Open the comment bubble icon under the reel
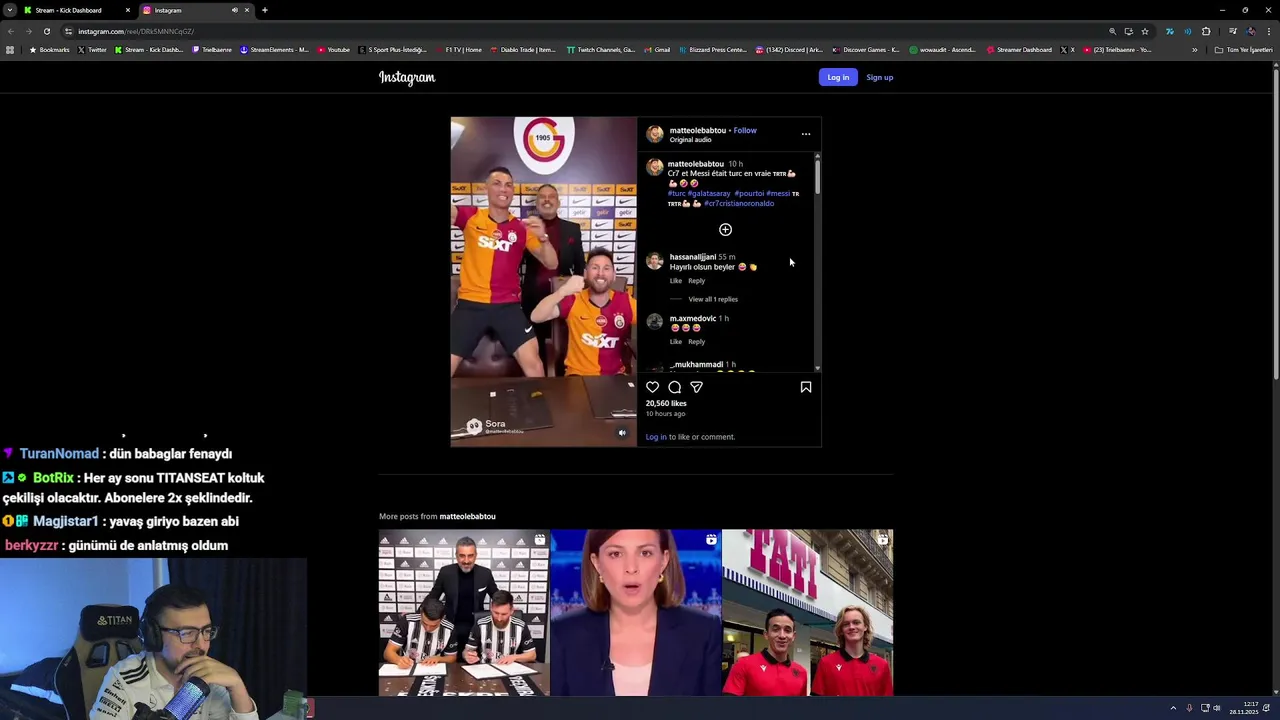The width and height of the screenshot is (1280, 720). (675, 387)
